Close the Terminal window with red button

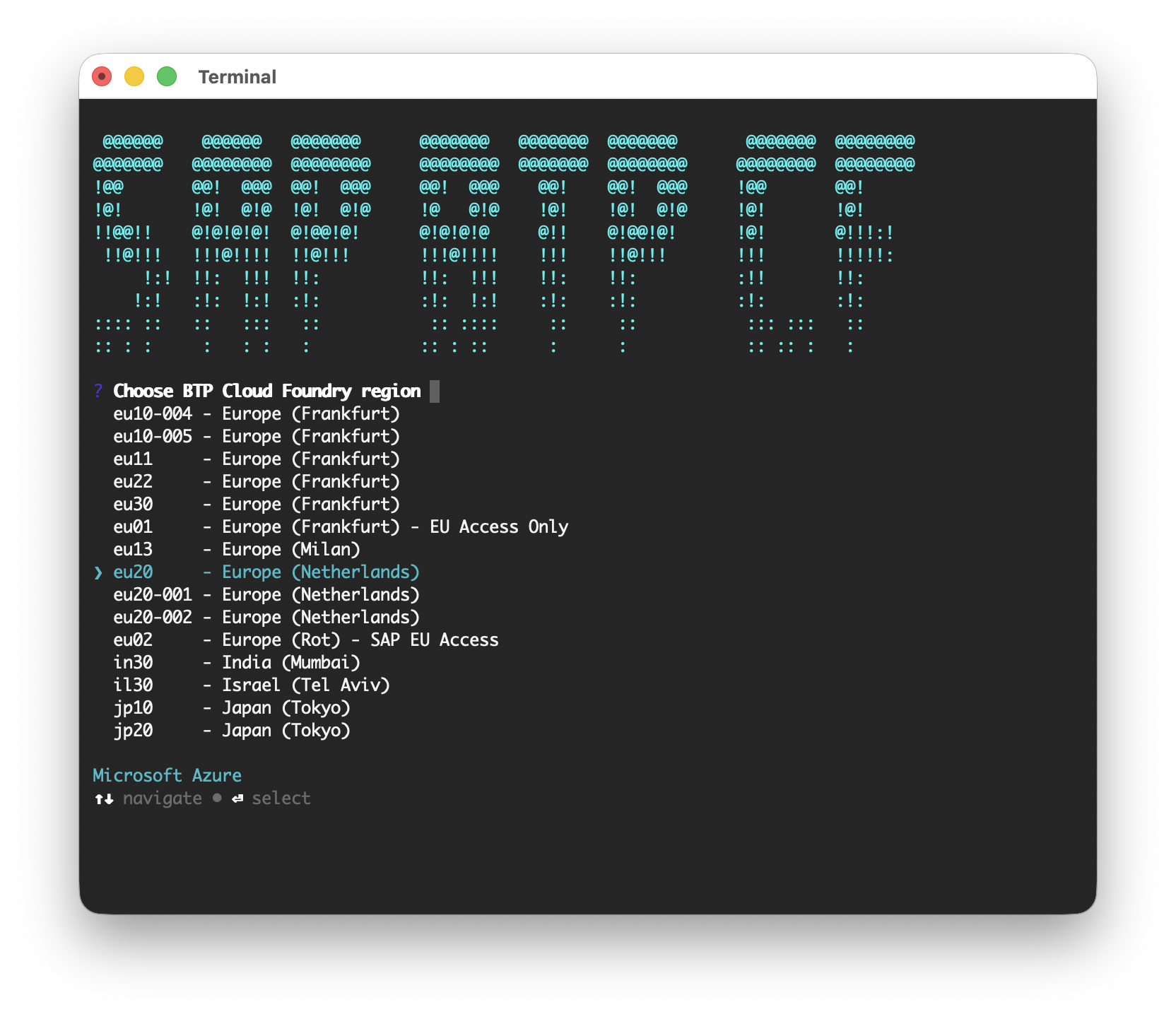102,76
